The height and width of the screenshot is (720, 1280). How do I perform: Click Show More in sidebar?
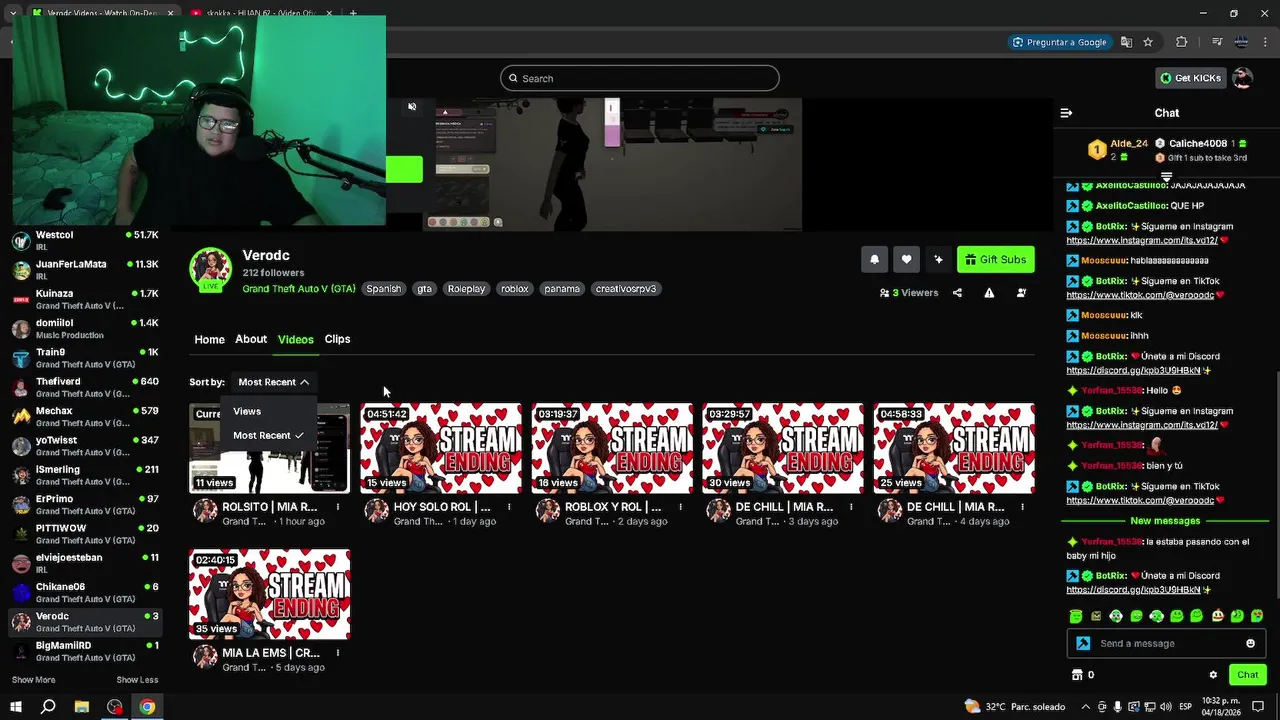point(33,680)
